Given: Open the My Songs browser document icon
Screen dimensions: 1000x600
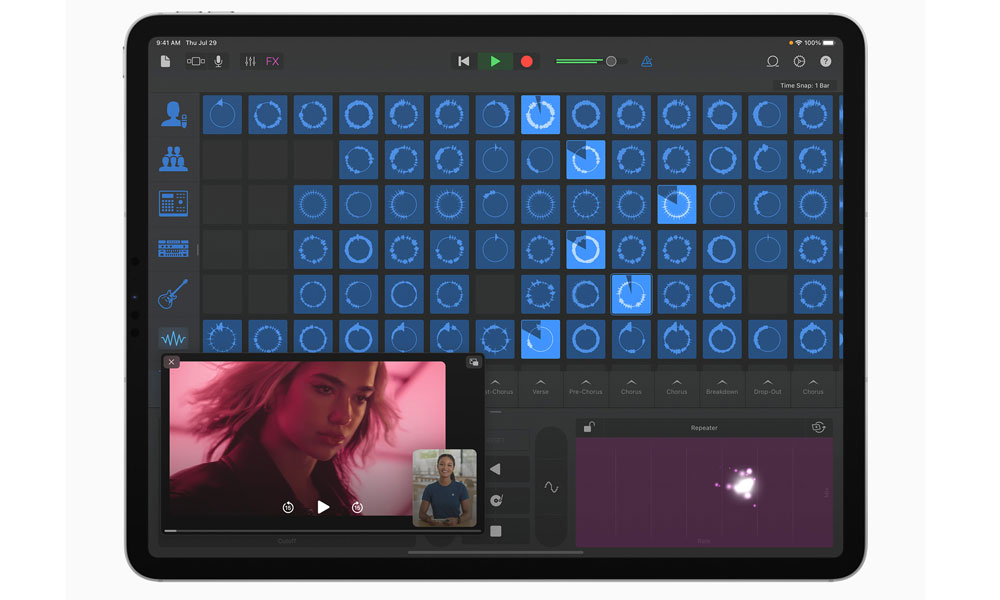Looking at the screenshot, I should click(165, 61).
